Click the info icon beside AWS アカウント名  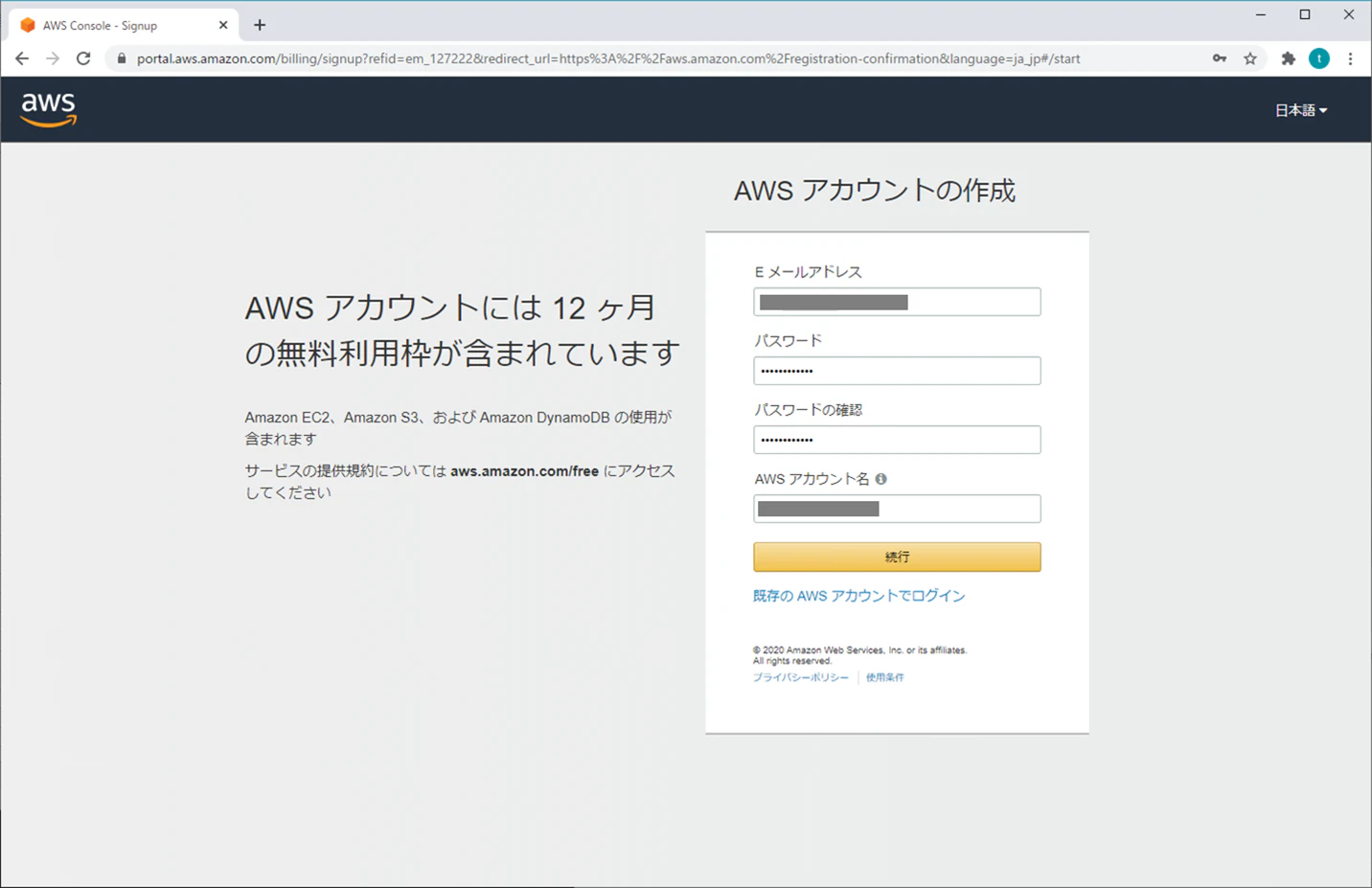880,479
